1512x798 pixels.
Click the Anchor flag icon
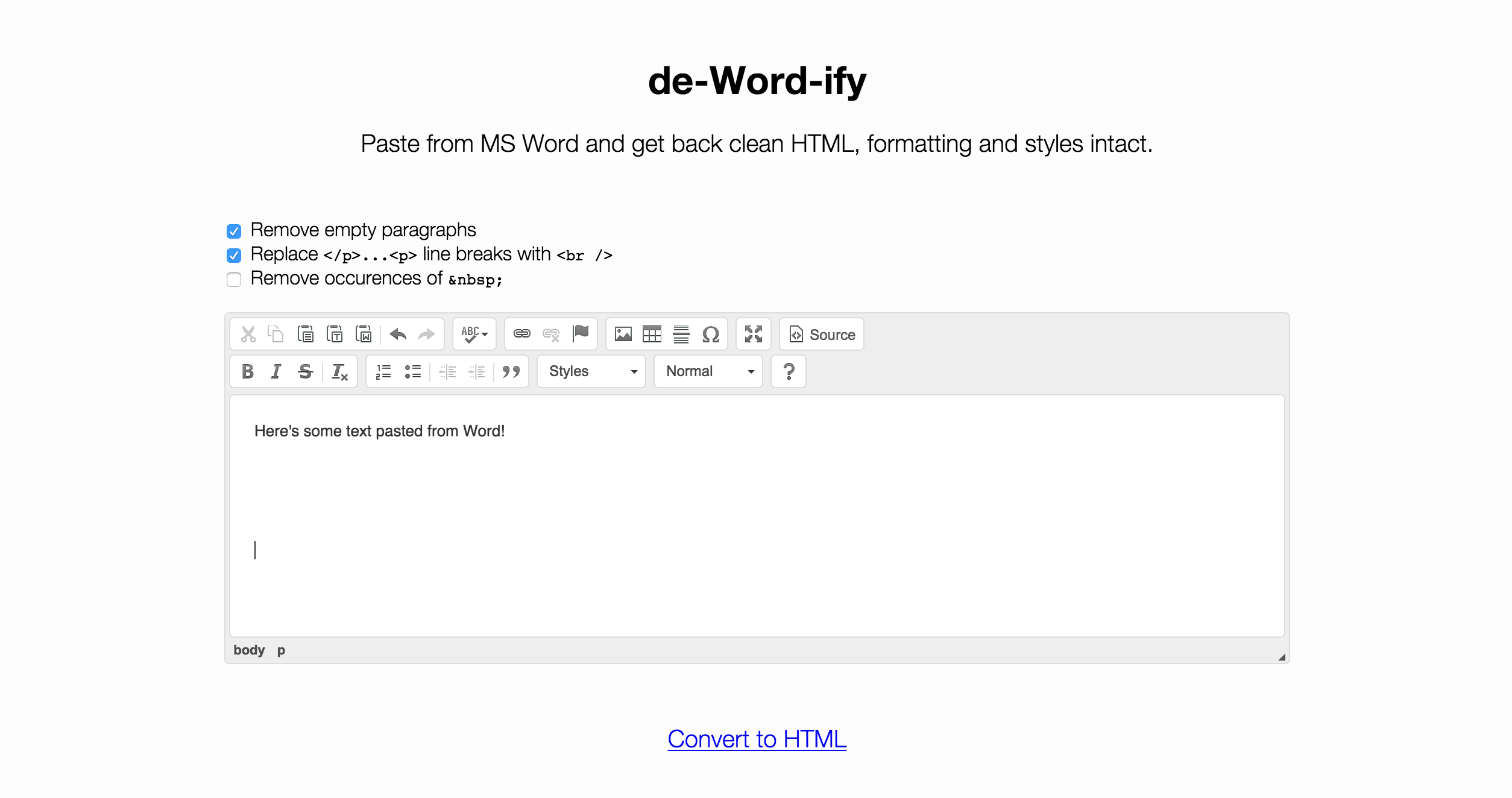click(x=581, y=334)
